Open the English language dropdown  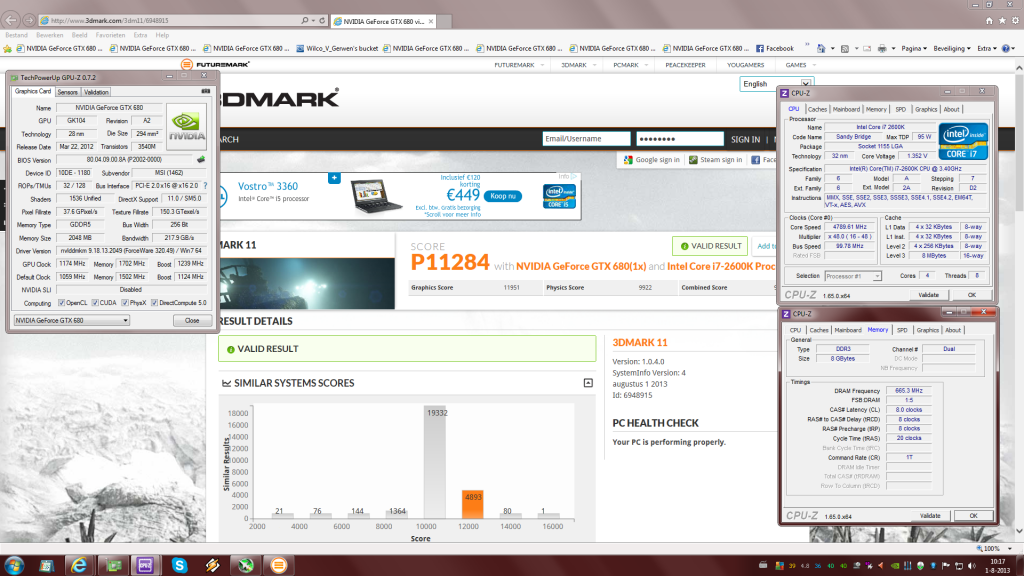pos(776,84)
